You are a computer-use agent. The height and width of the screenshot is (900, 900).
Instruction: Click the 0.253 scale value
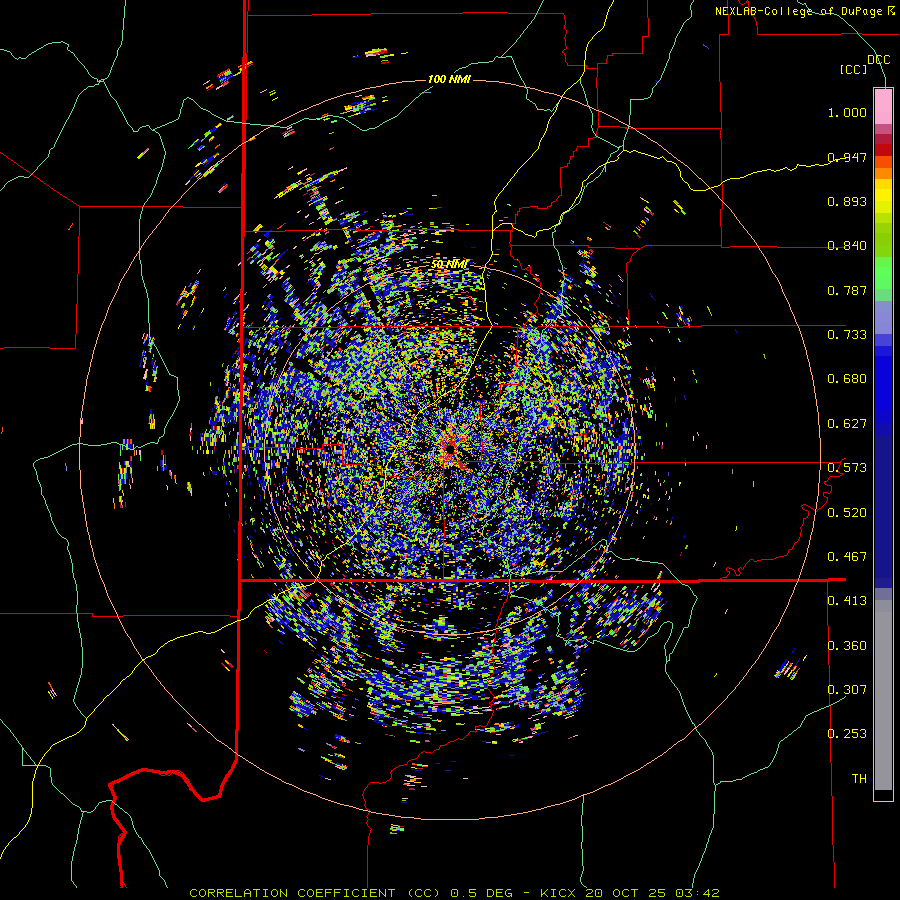[847, 734]
